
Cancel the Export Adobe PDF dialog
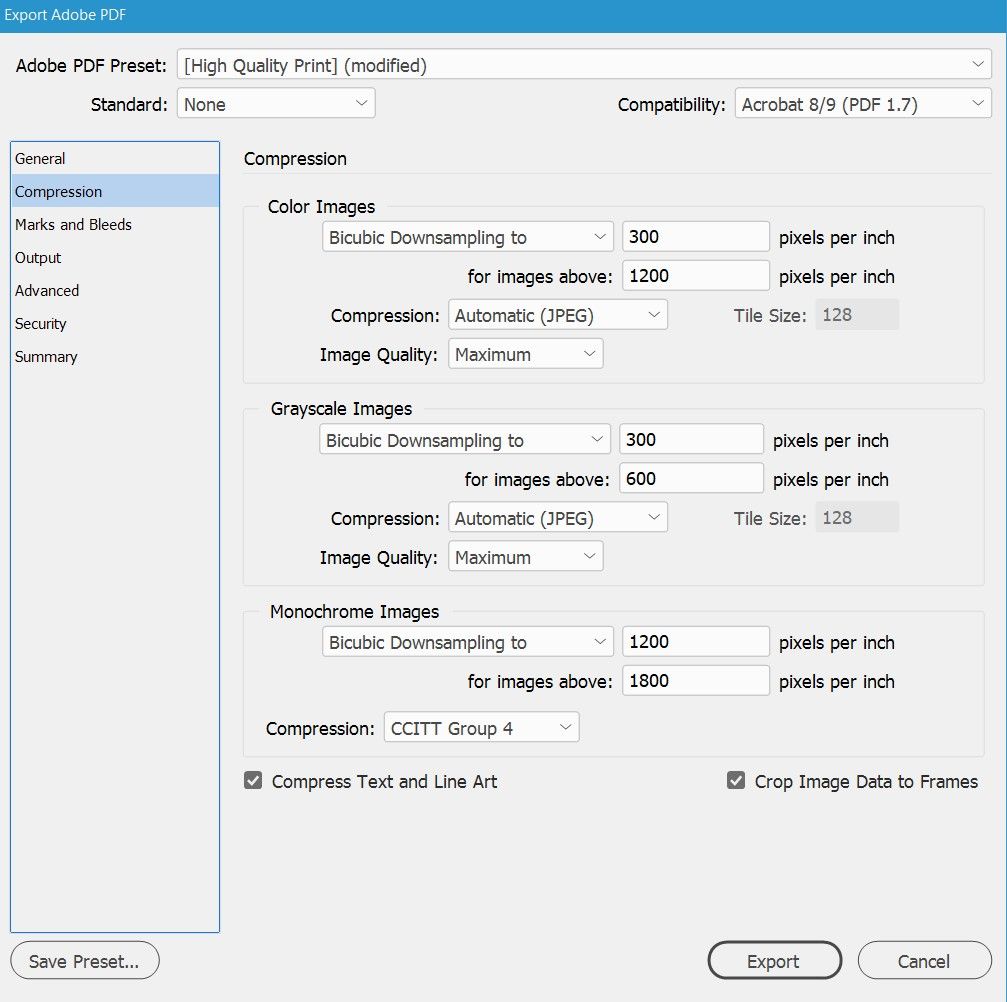click(x=924, y=961)
